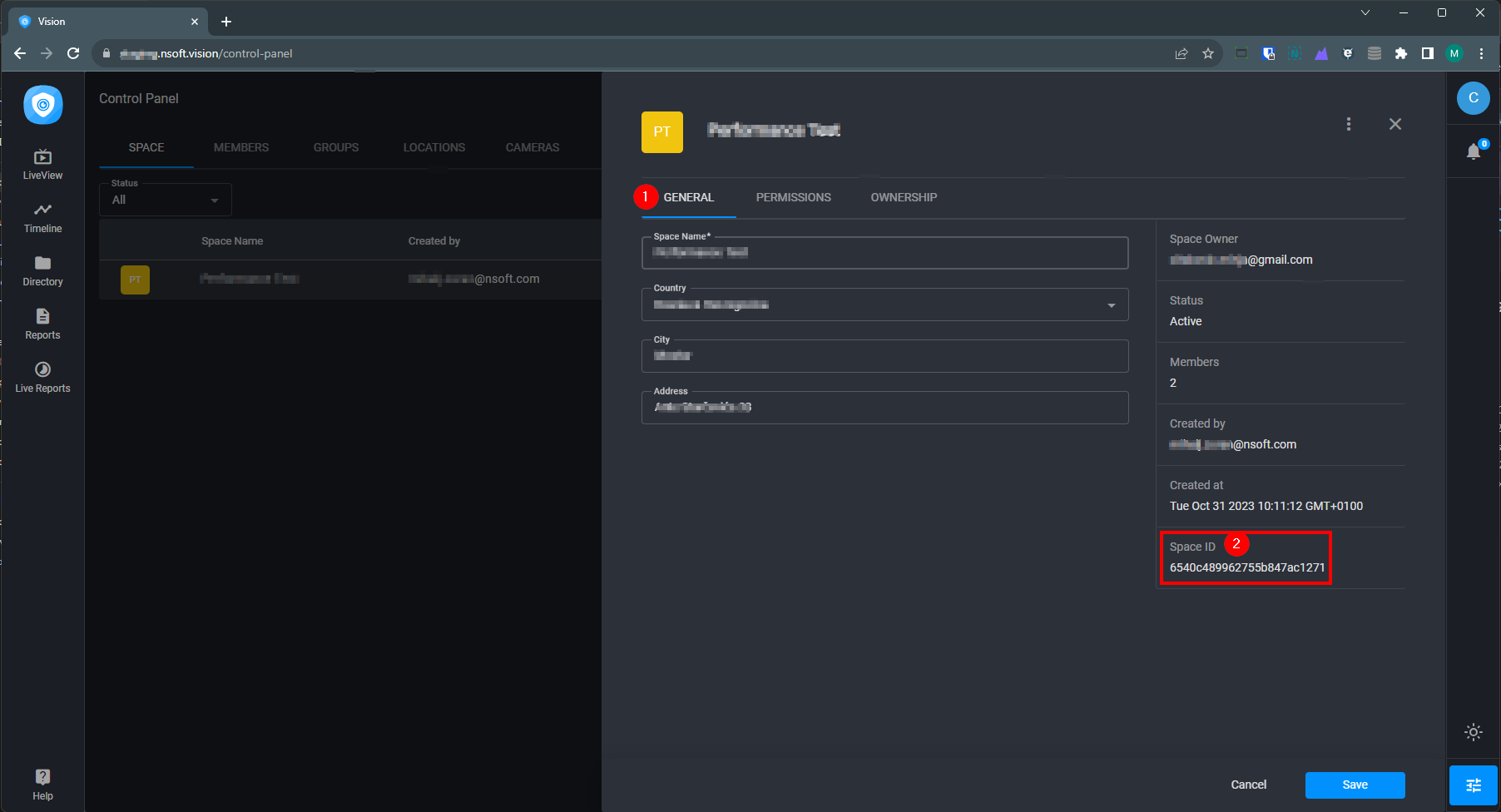
Task: Click the Space Owner gmail address
Action: 1241,260
